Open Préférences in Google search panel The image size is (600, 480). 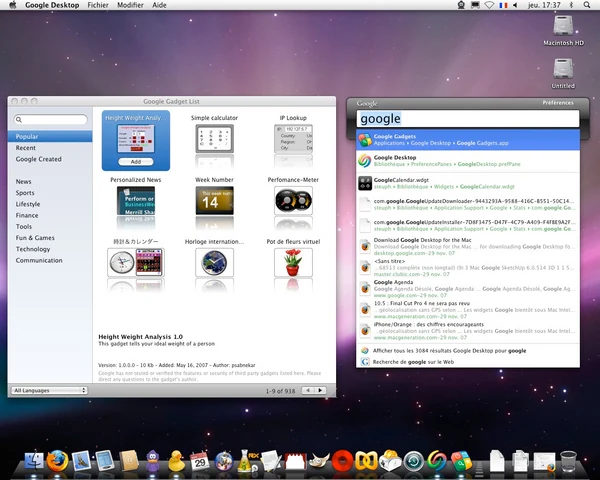558,103
